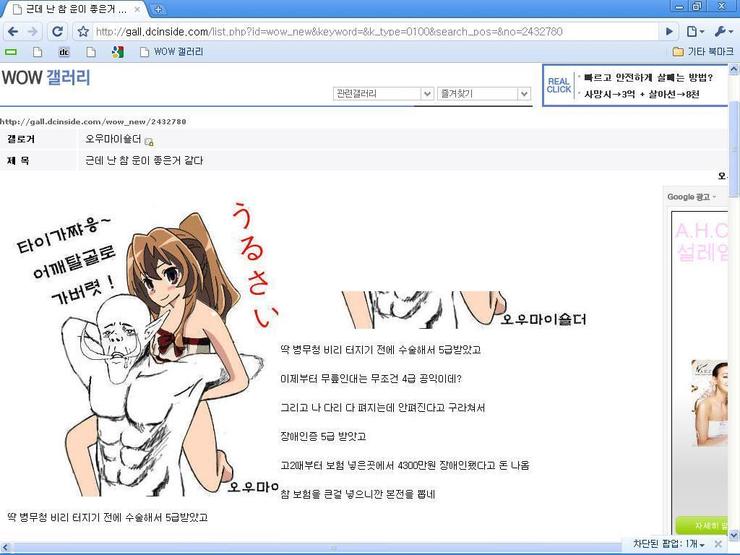The width and height of the screenshot is (740, 555).
Task: Dismiss the blocked popup notice x
Action: pos(718,544)
